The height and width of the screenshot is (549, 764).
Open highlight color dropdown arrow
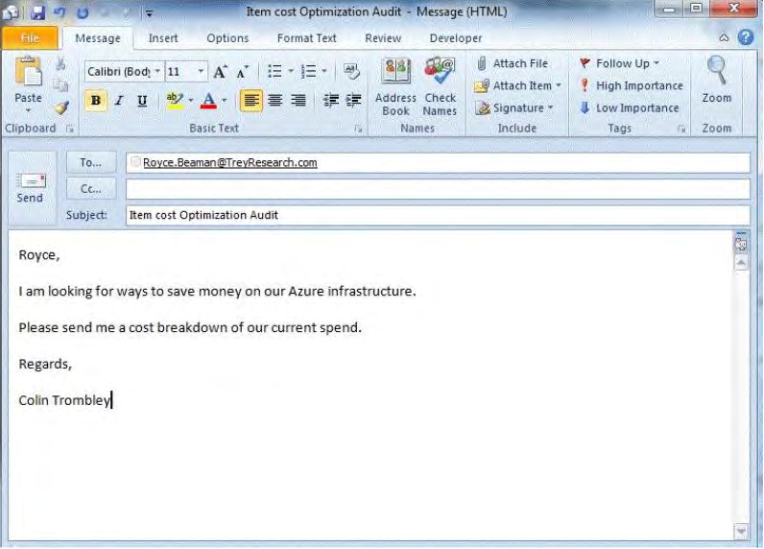coord(191,101)
